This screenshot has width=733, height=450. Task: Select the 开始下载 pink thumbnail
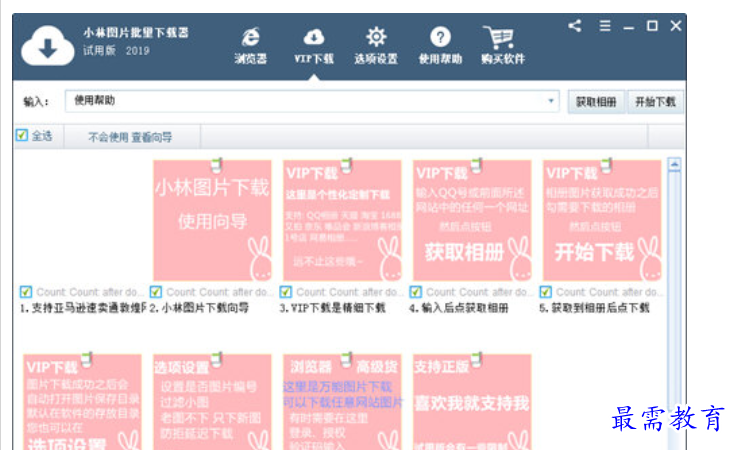pos(602,220)
